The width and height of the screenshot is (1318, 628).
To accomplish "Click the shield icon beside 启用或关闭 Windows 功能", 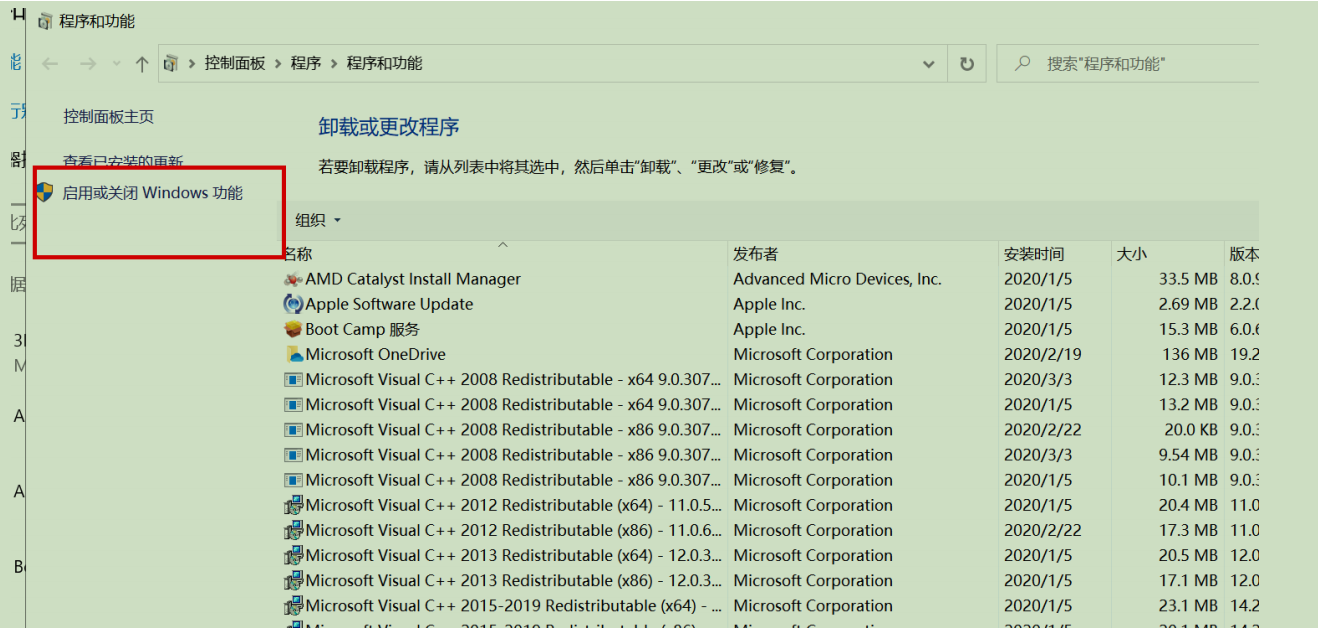I will (45, 192).
